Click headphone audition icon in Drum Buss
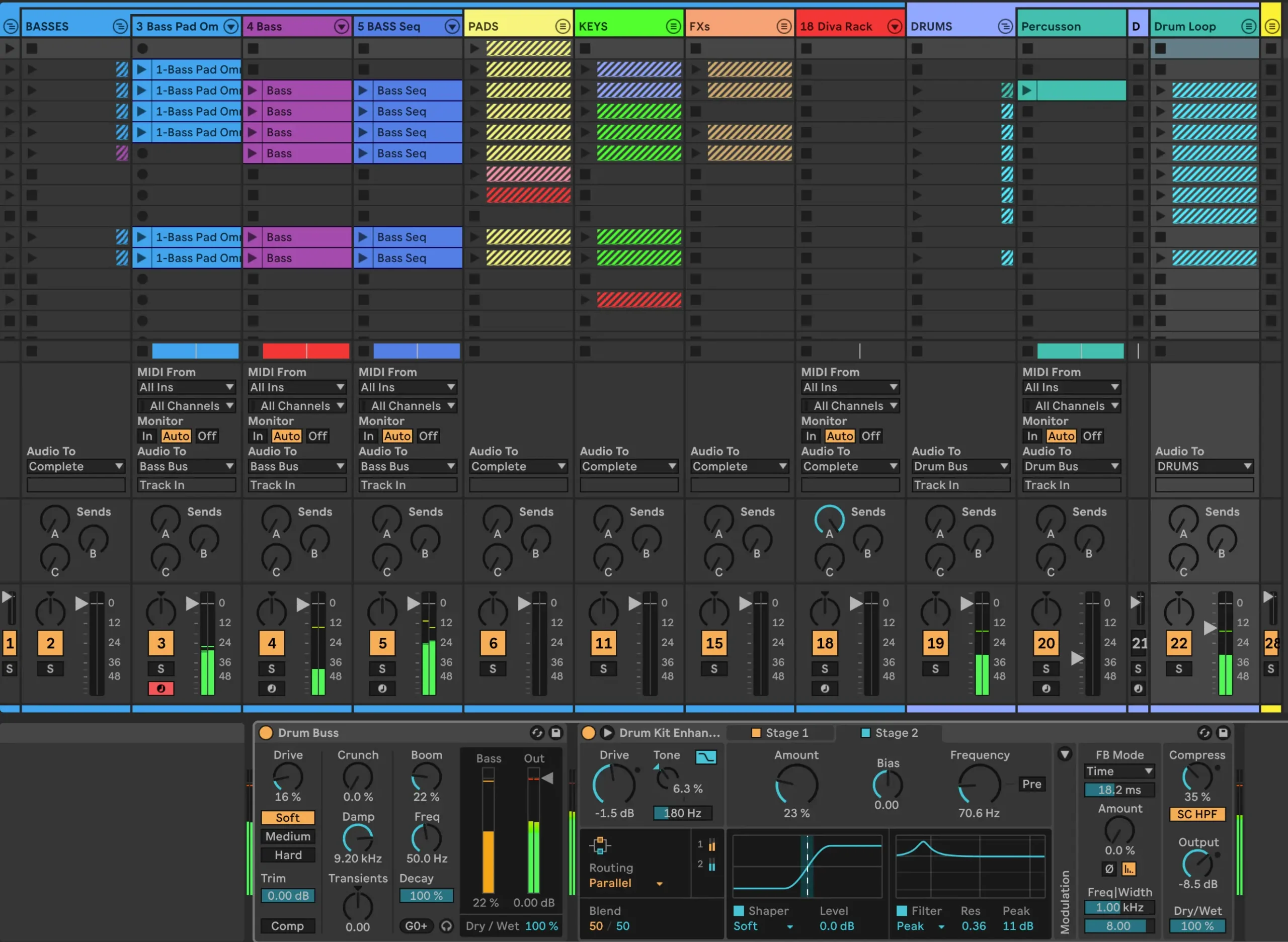 pos(447,926)
